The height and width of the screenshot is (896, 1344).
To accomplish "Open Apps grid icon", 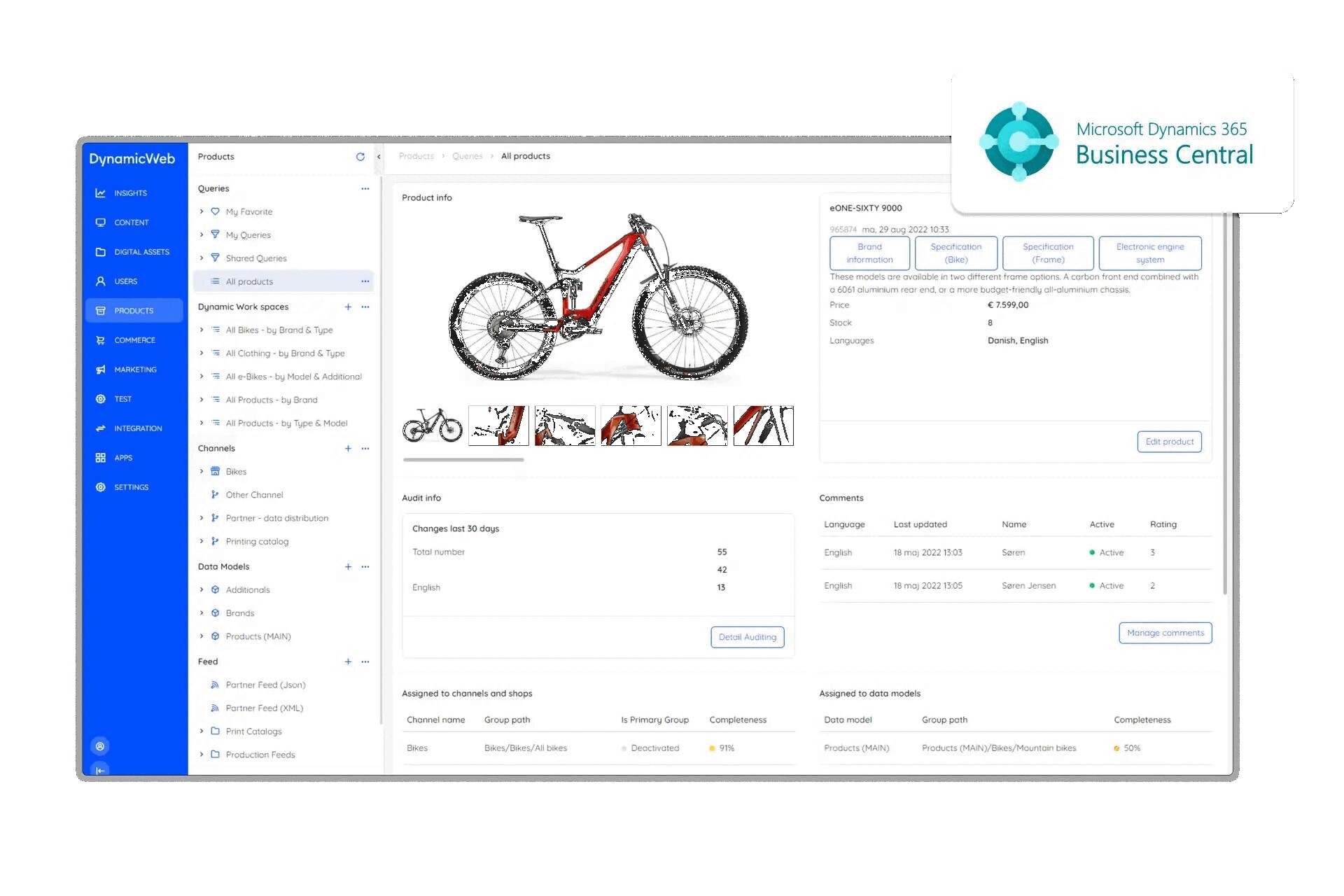I will [x=101, y=458].
